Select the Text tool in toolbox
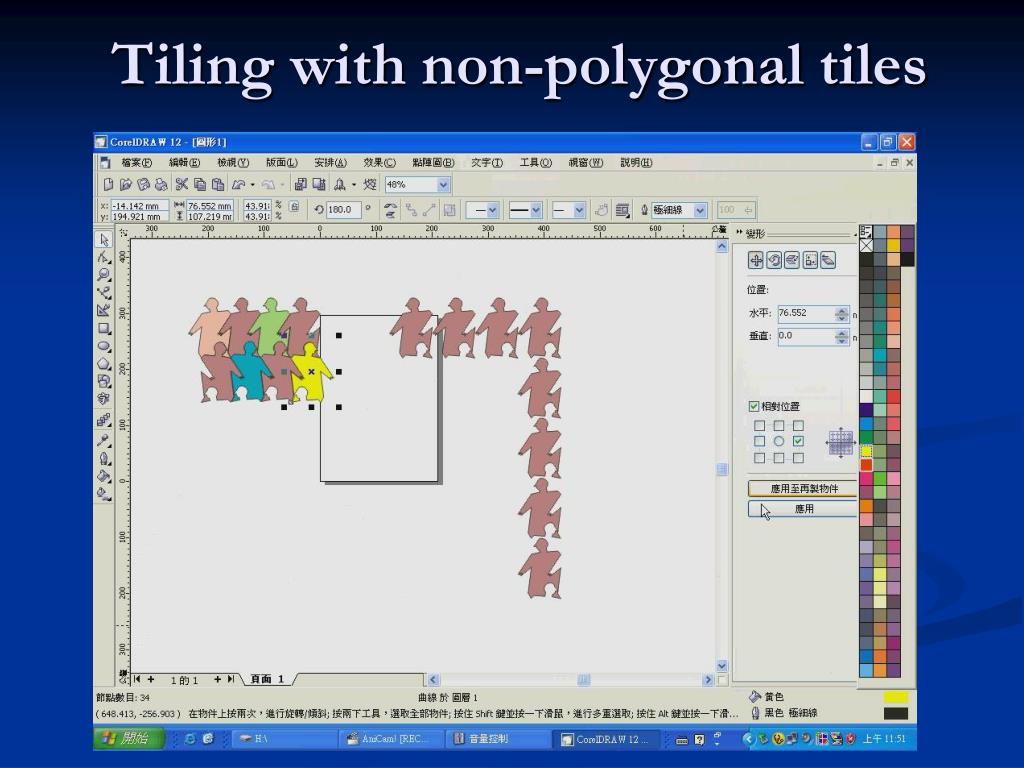Screen dimensions: 1024x768 point(104,398)
